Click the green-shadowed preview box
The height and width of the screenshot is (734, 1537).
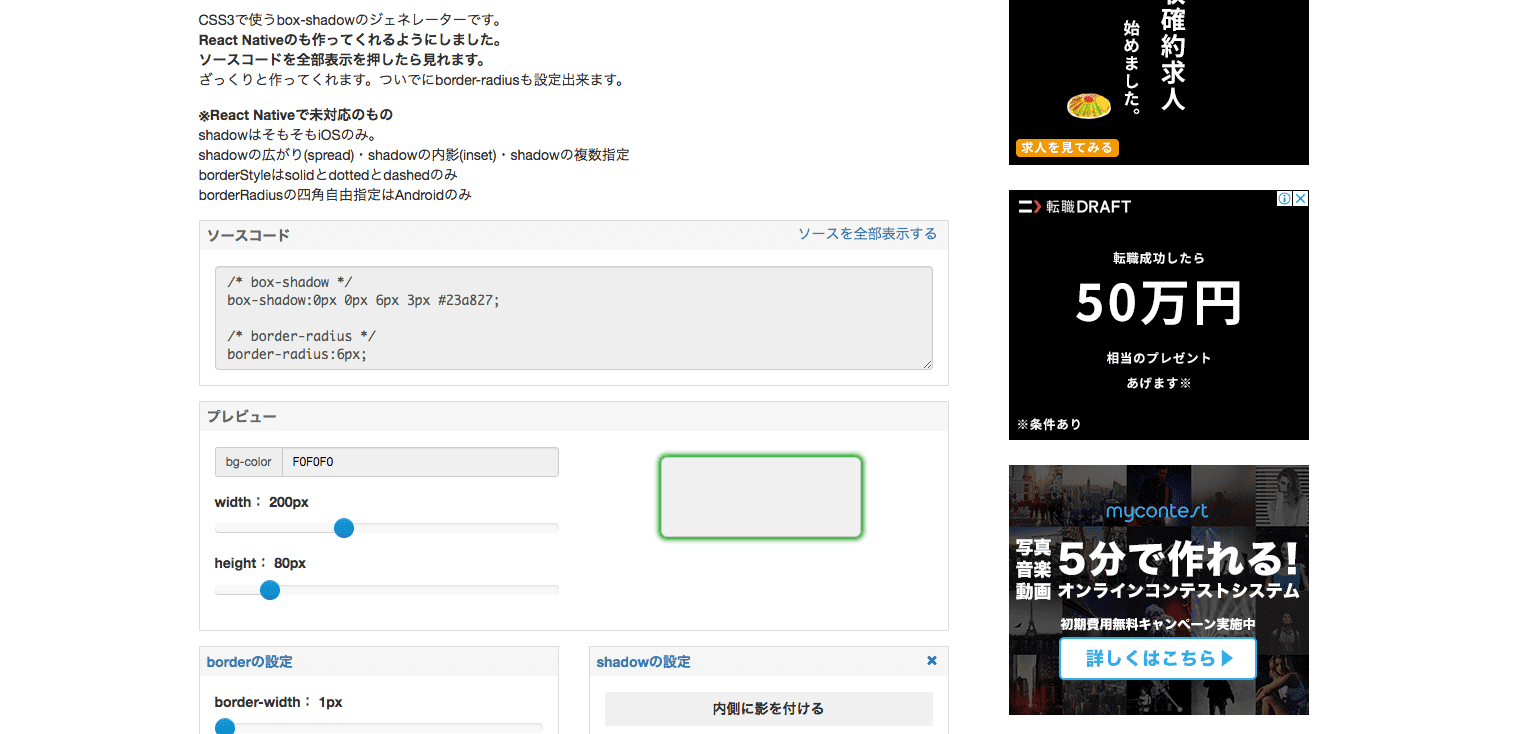(x=761, y=497)
